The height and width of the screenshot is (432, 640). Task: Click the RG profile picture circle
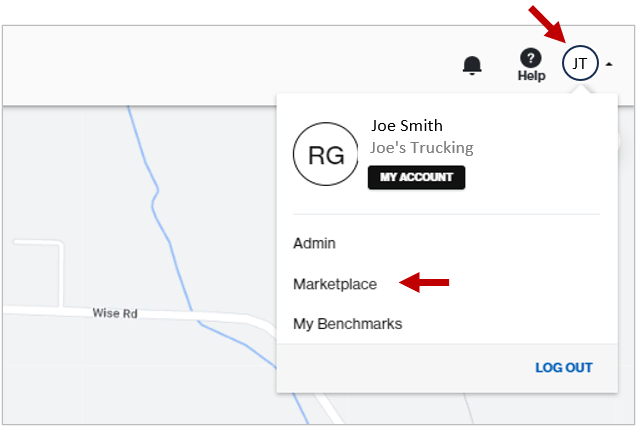326,154
